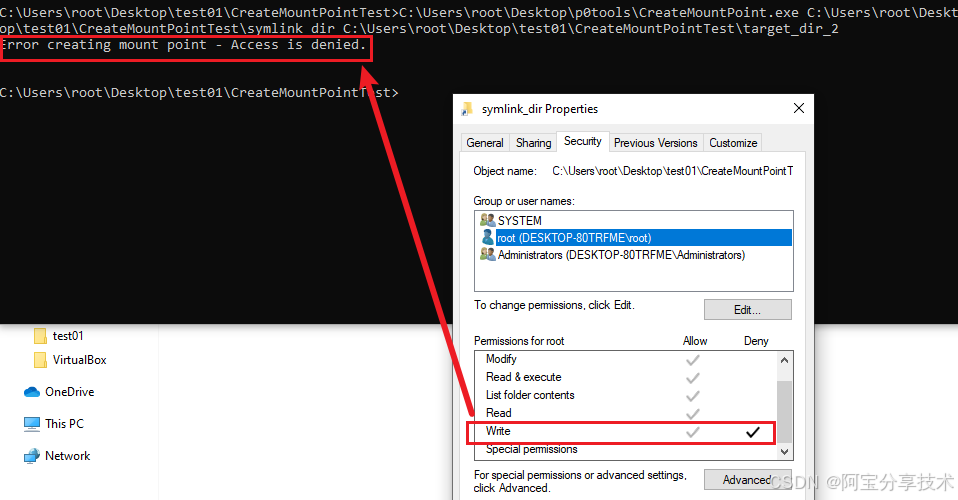Open the Sharing tab

point(533,142)
